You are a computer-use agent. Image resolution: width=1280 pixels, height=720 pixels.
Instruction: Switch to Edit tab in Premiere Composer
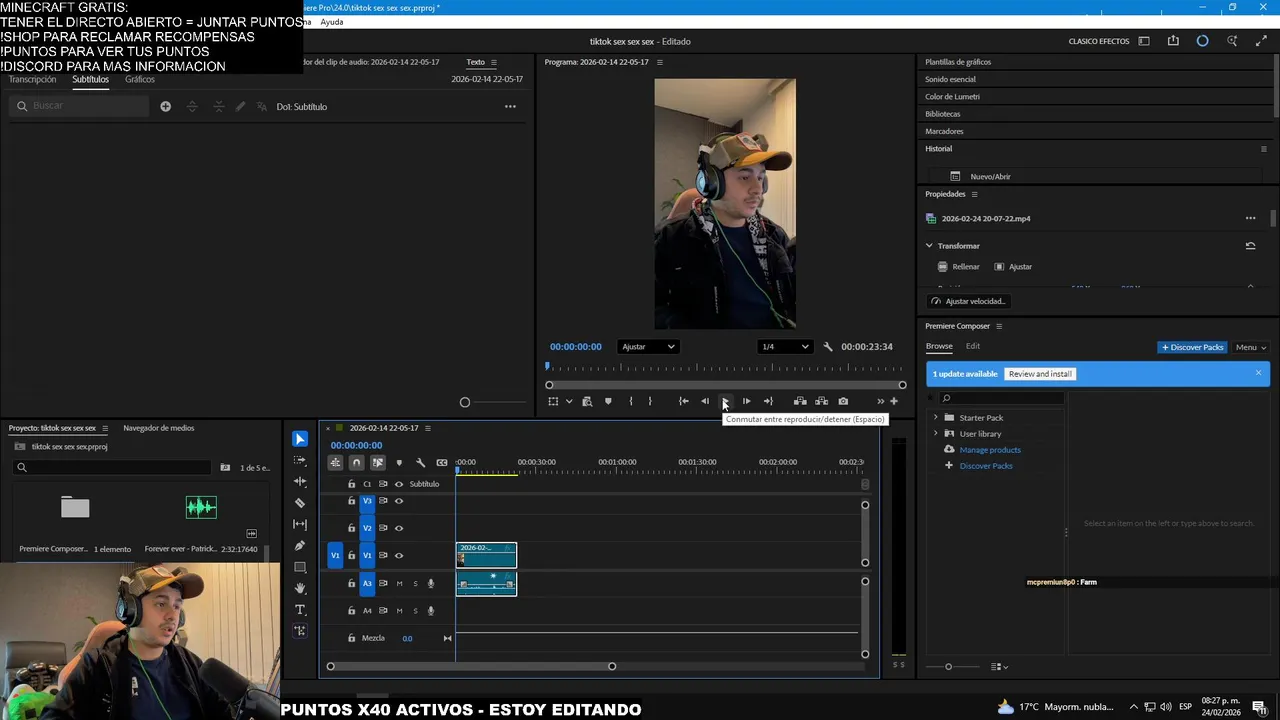pos(973,346)
